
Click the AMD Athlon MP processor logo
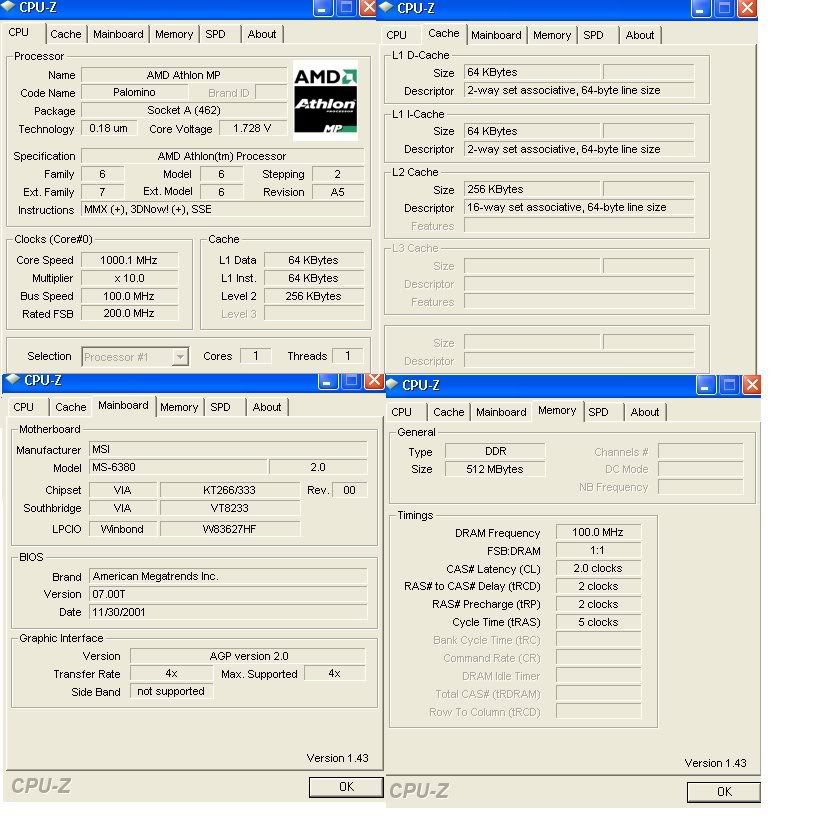click(x=325, y=101)
